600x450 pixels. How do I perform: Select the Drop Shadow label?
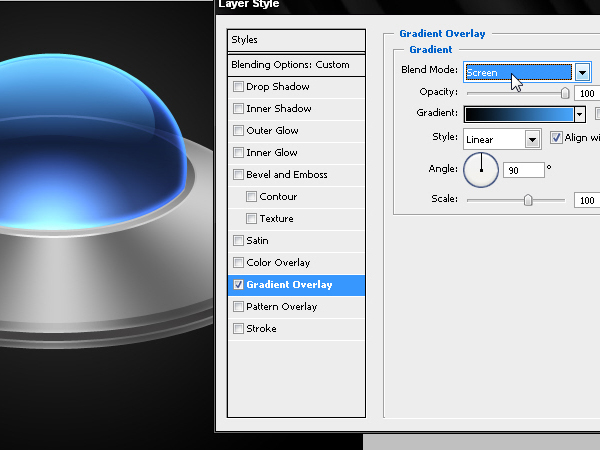pos(278,86)
